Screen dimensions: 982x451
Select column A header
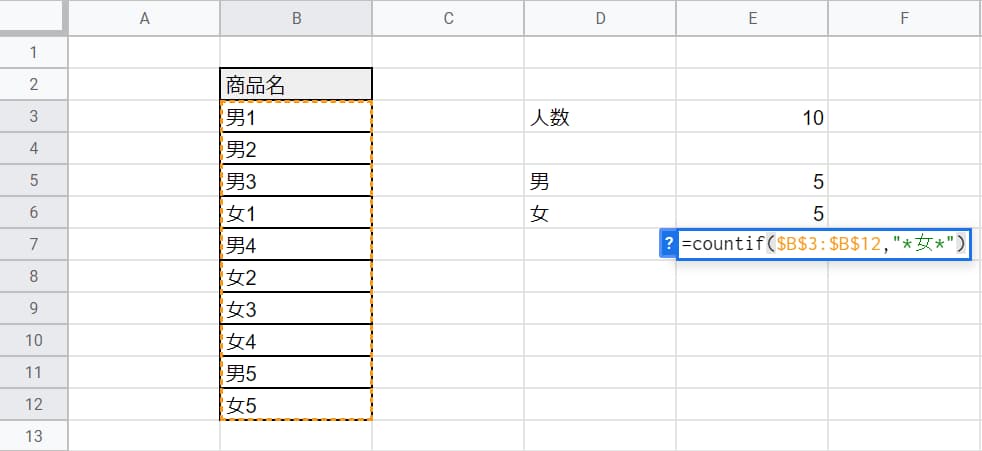144,18
